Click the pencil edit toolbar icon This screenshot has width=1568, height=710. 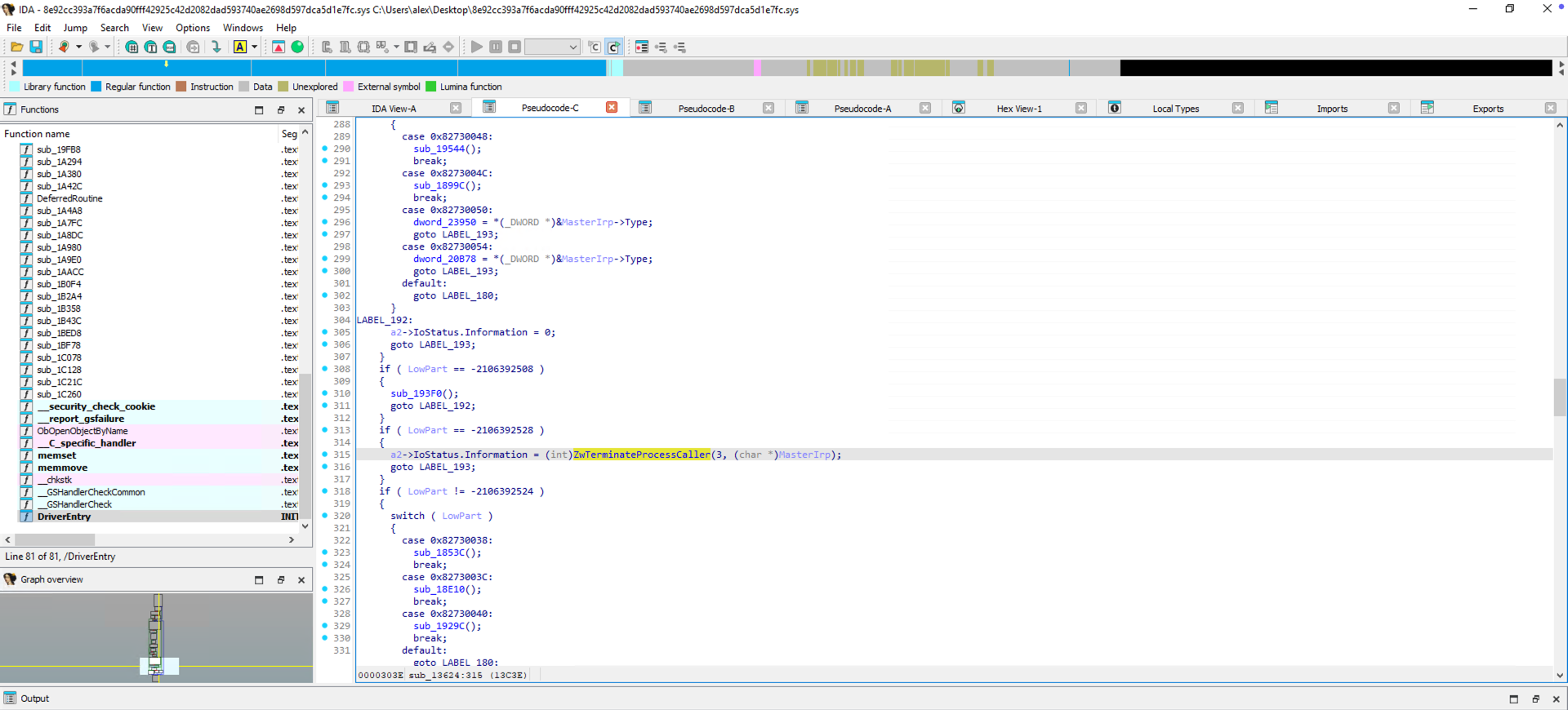click(x=430, y=47)
